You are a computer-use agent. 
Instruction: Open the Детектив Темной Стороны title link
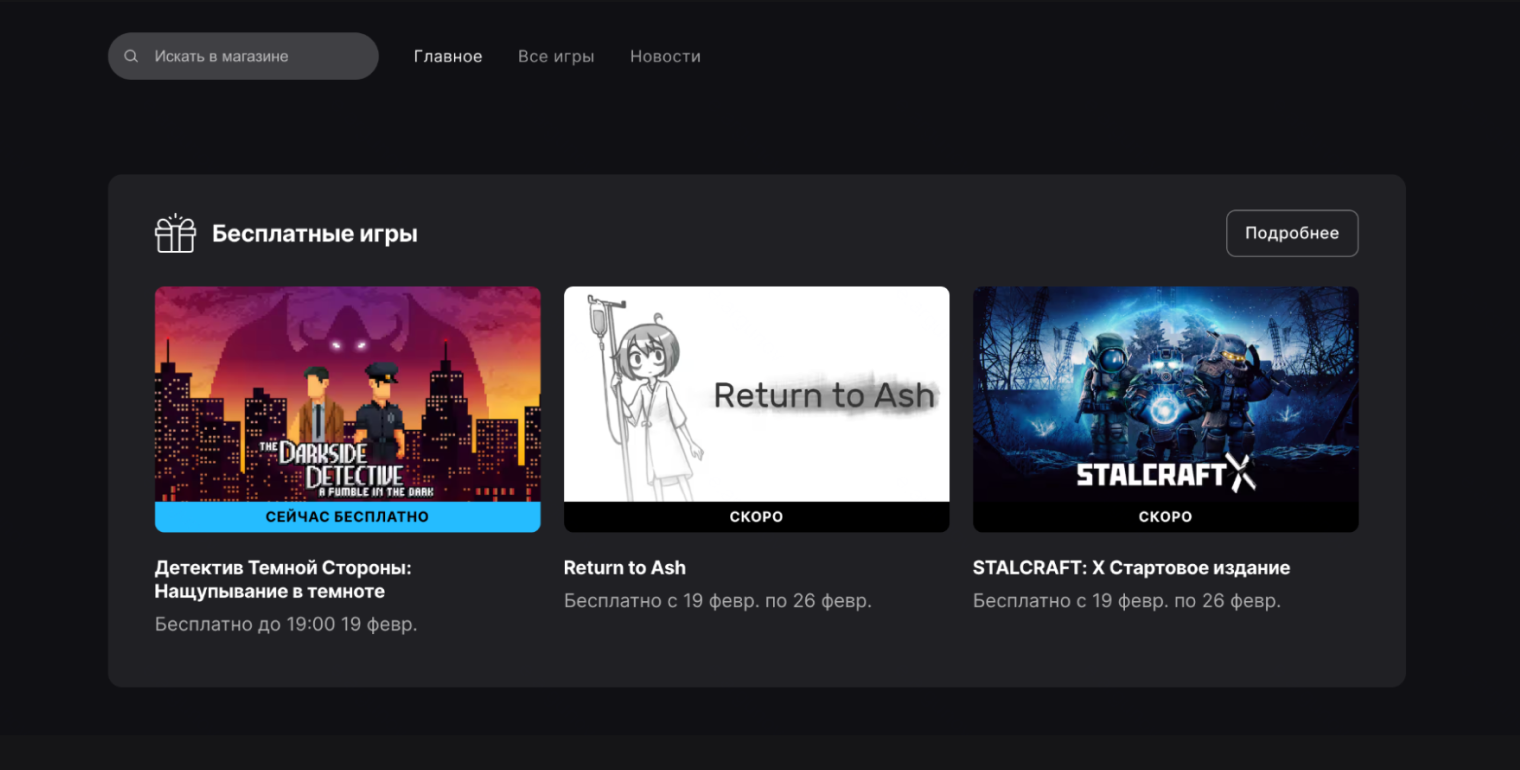click(283, 579)
